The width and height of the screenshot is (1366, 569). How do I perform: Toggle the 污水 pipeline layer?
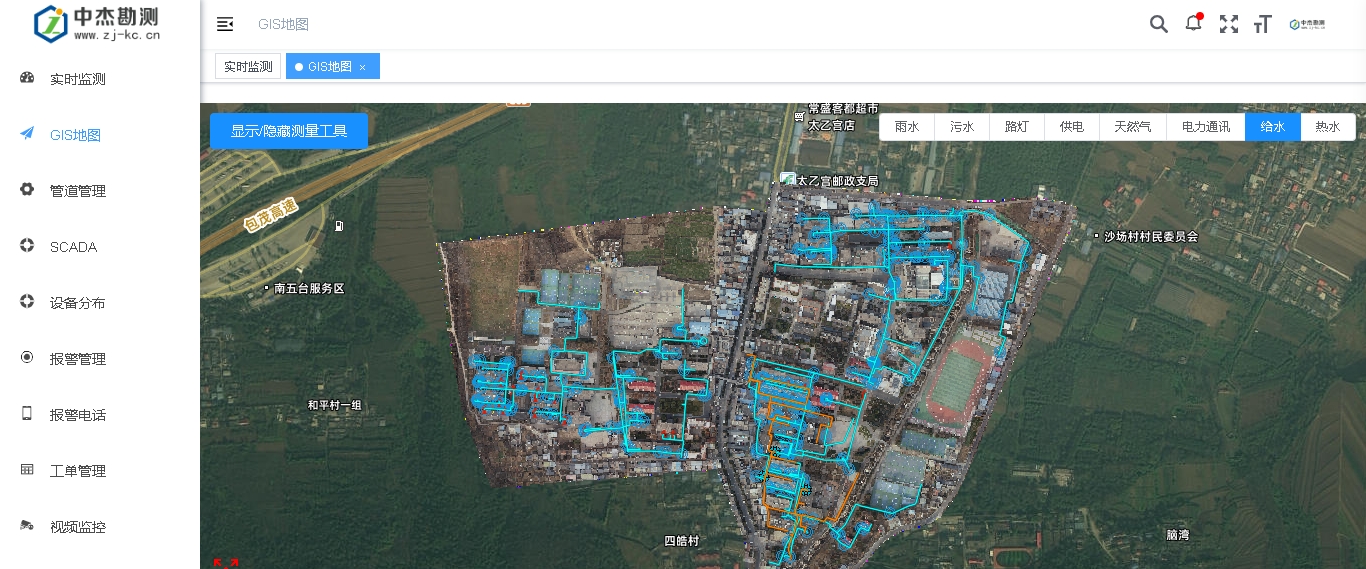click(962, 127)
